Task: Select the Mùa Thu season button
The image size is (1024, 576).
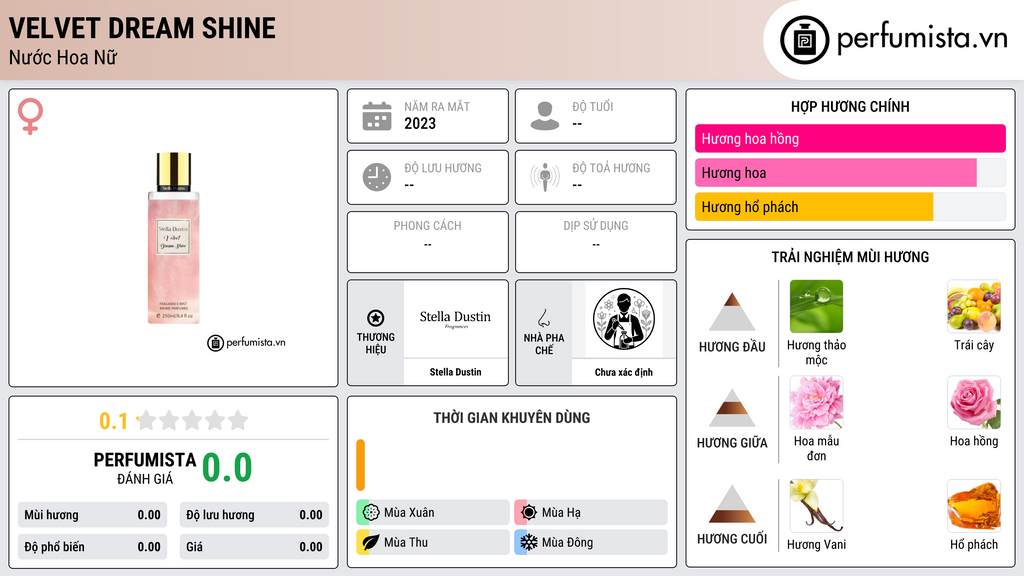Action: (x=433, y=542)
